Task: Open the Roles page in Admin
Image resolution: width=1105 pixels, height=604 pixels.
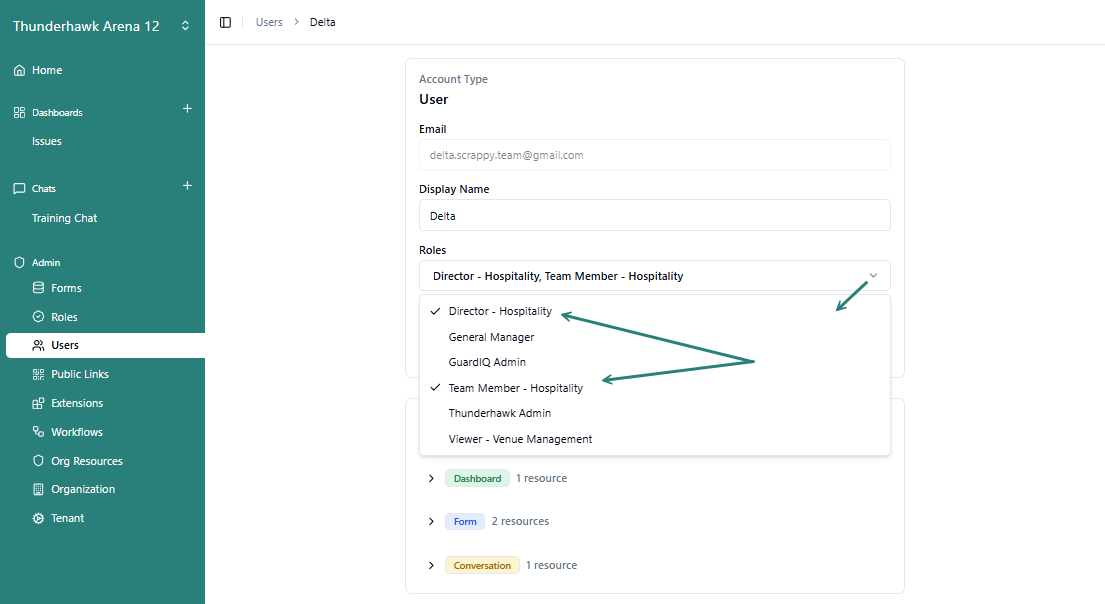Action: coord(64,317)
